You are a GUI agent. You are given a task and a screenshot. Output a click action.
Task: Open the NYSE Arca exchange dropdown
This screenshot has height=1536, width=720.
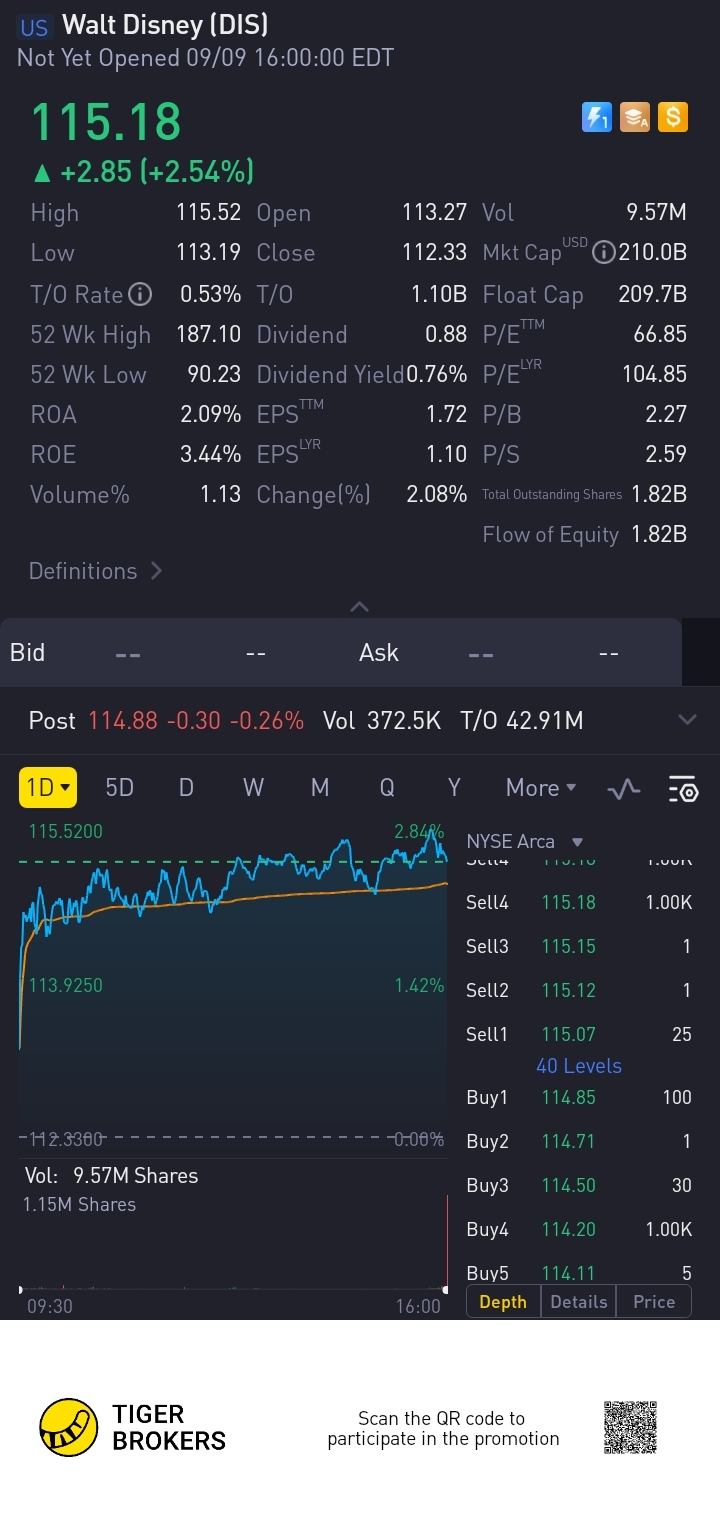(x=525, y=842)
